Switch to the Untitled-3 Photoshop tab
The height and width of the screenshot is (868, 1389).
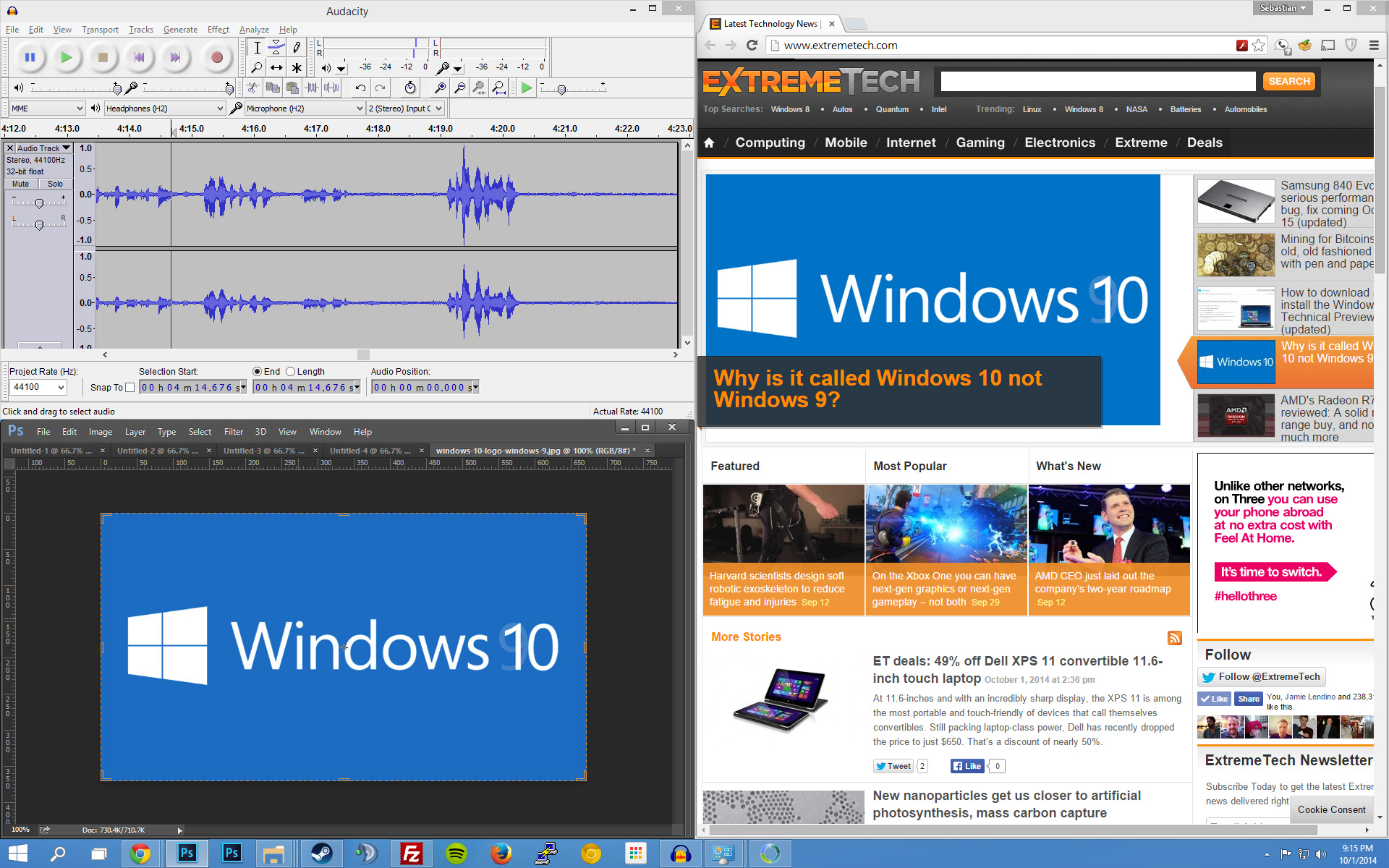point(263,450)
